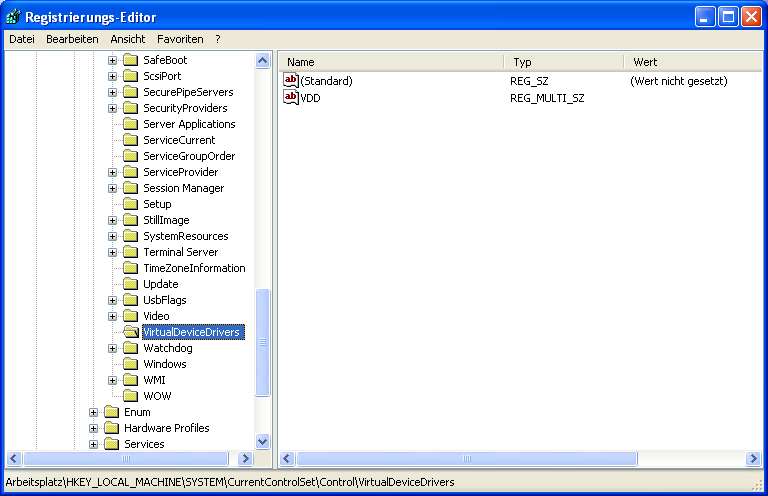Open the Datei menu
The height and width of the screenshot is (496, 768).
(x=22, y=39)
